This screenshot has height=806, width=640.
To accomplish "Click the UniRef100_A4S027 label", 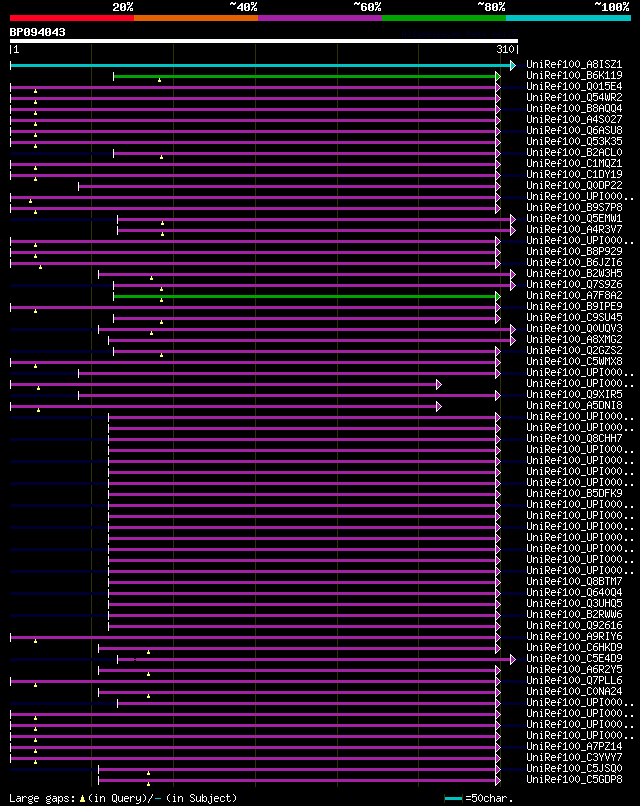I will (574, 119).
